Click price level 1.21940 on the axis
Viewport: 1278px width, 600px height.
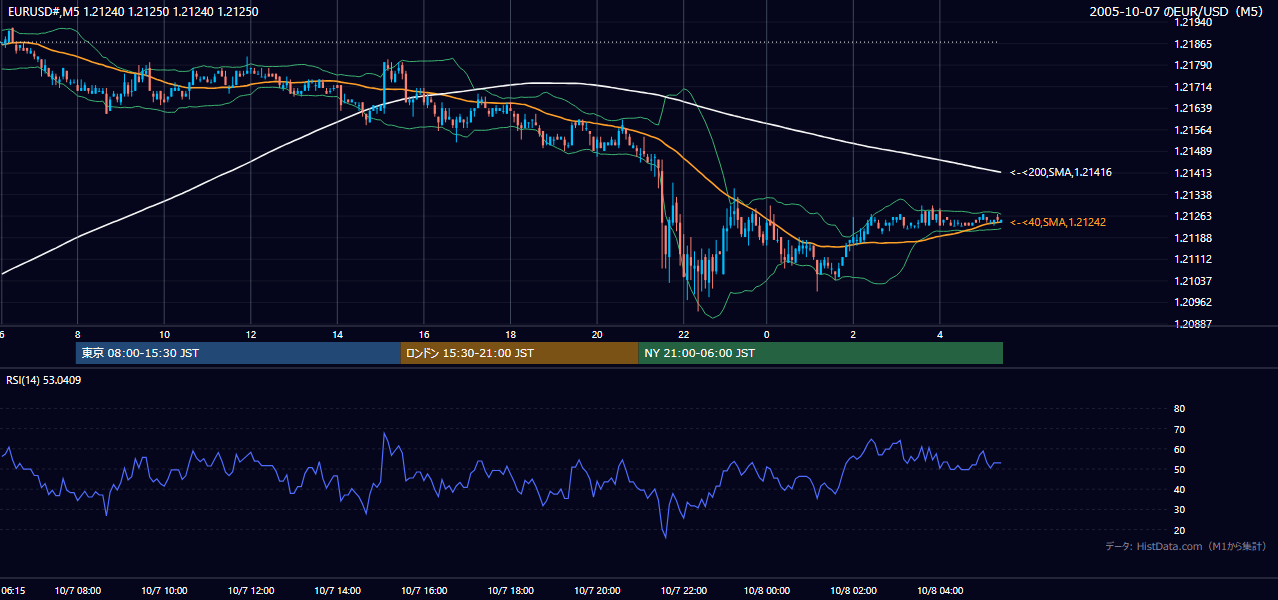[1193, 22]
